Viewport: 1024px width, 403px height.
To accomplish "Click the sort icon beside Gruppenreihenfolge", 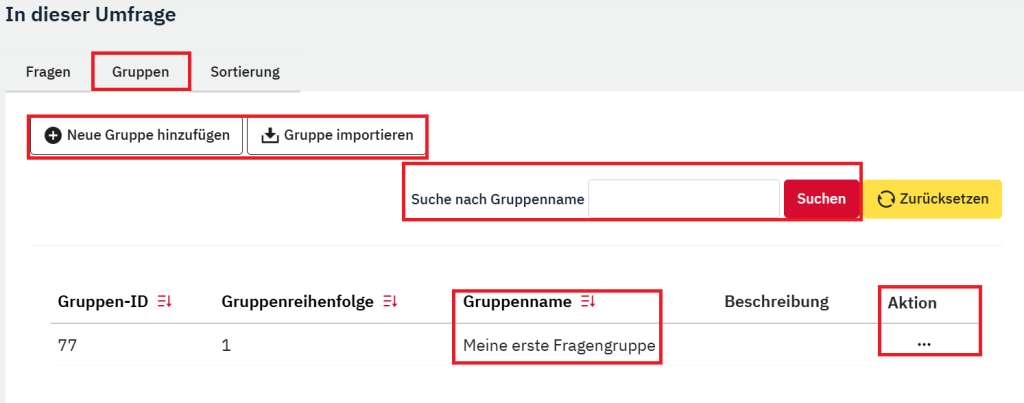I will 391,302.
